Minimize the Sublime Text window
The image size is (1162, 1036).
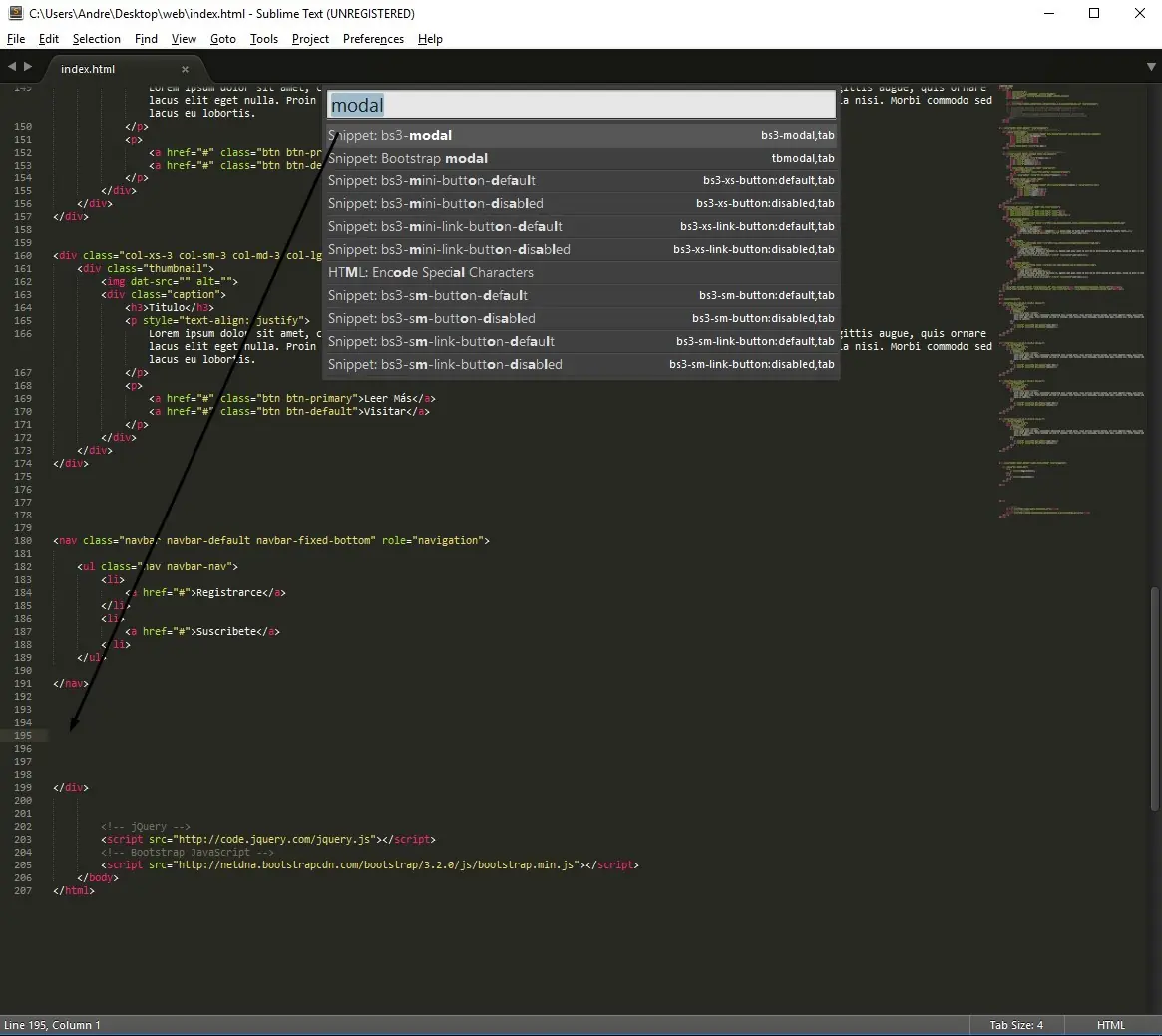[x=1048, y=13]
